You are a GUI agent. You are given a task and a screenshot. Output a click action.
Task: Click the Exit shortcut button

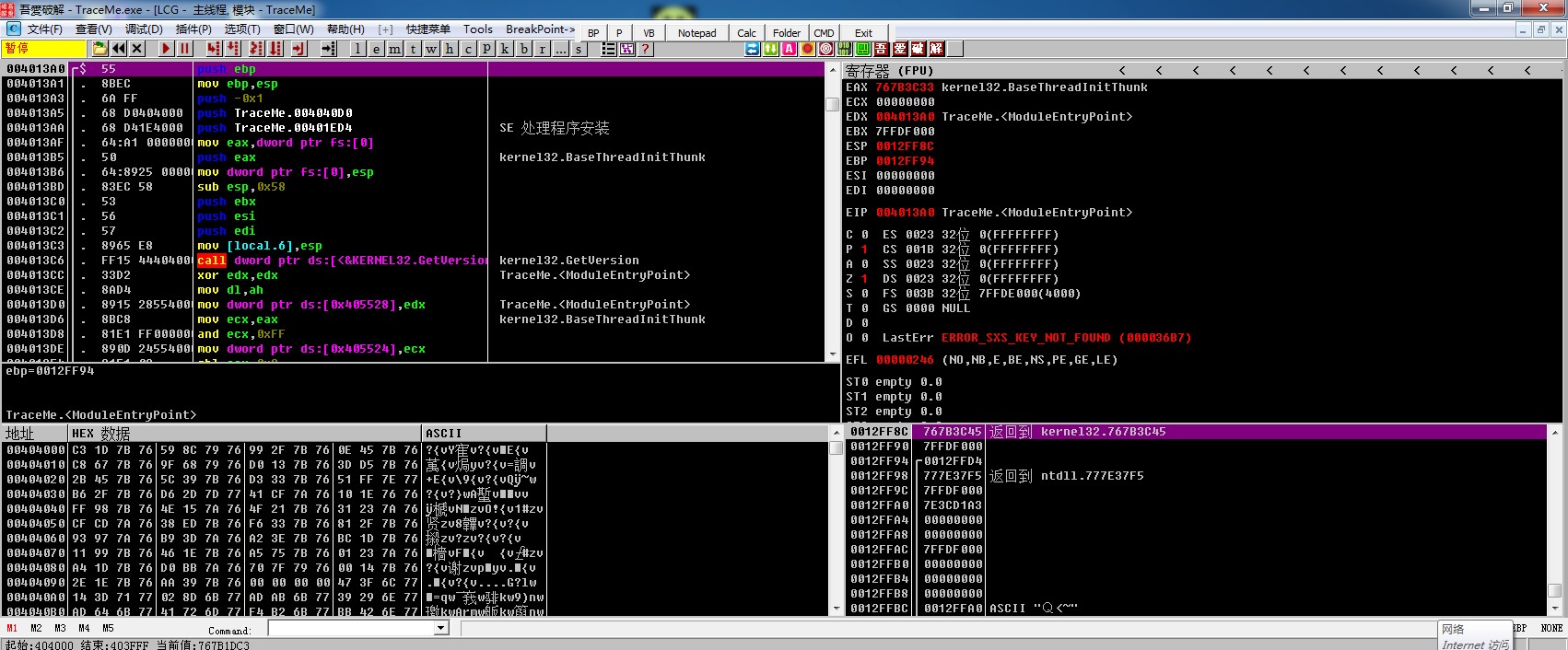863,33
